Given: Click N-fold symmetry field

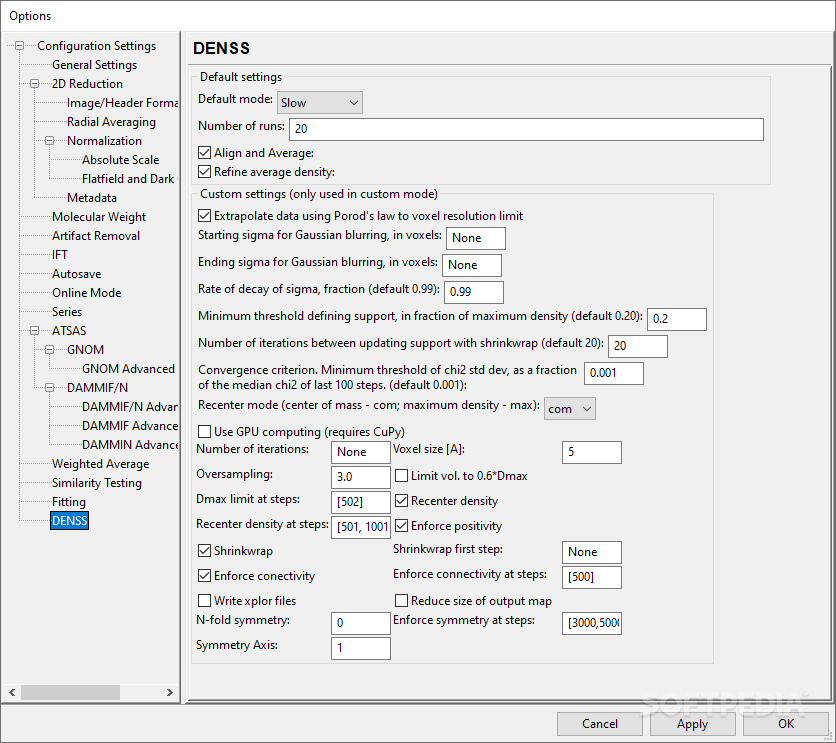Looking at the screenshot, I should pyautogui.click(x=361, y=623).
